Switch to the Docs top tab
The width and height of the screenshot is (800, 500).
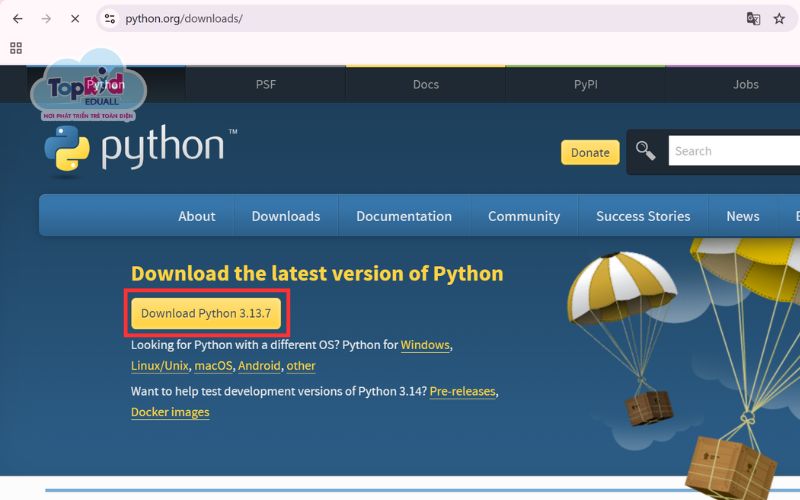tap(426, 85)
